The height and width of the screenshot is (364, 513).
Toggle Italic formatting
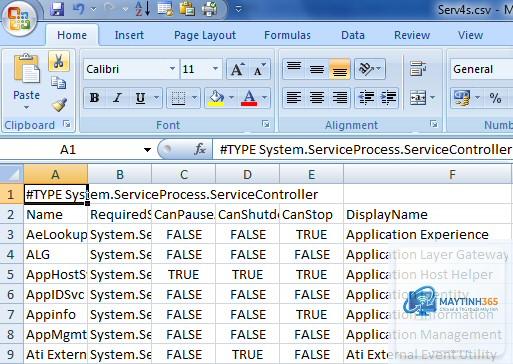(117, 98)
